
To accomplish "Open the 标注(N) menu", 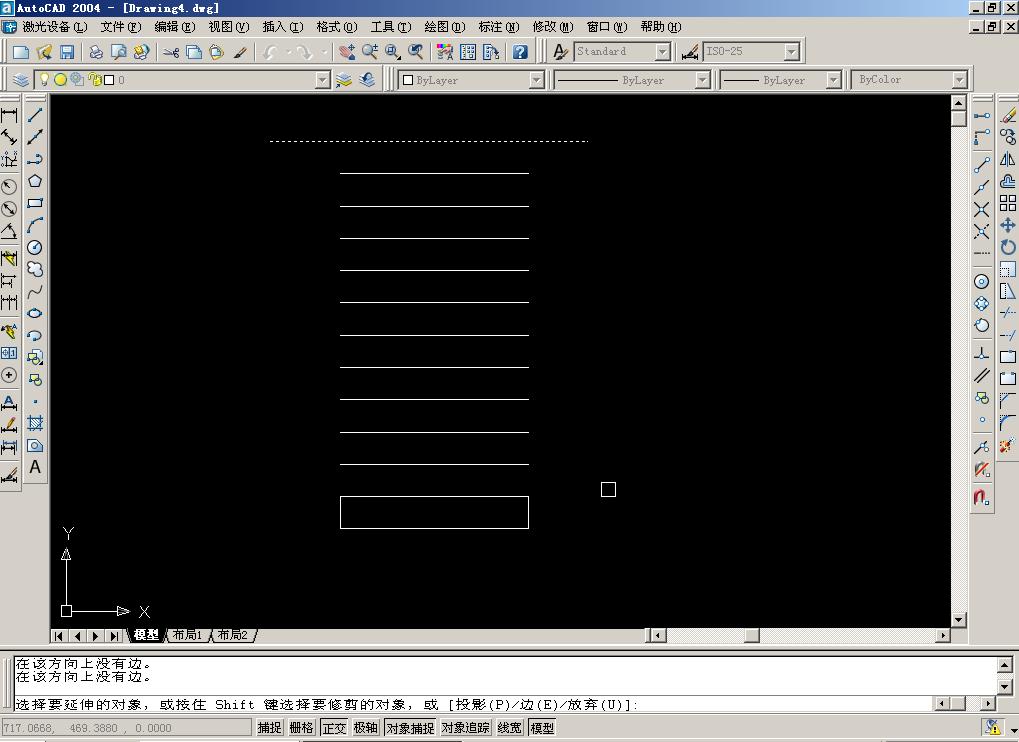I will tap(499, 27).
